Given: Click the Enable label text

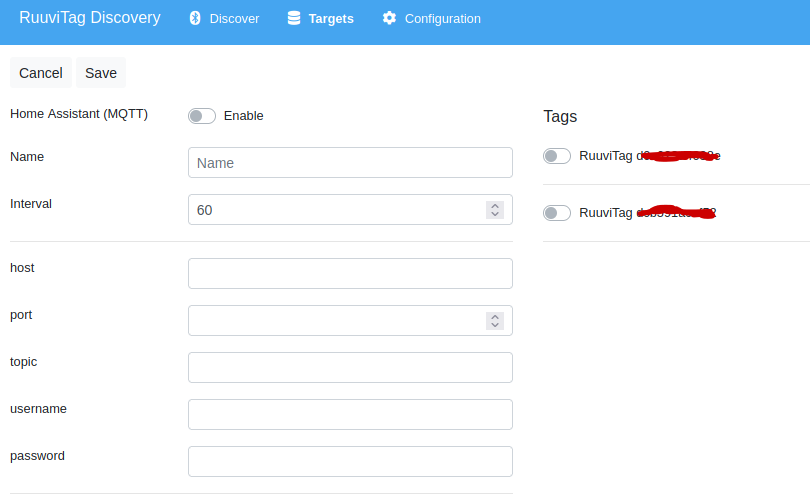Looking at the screenshot, I should 243,116.
